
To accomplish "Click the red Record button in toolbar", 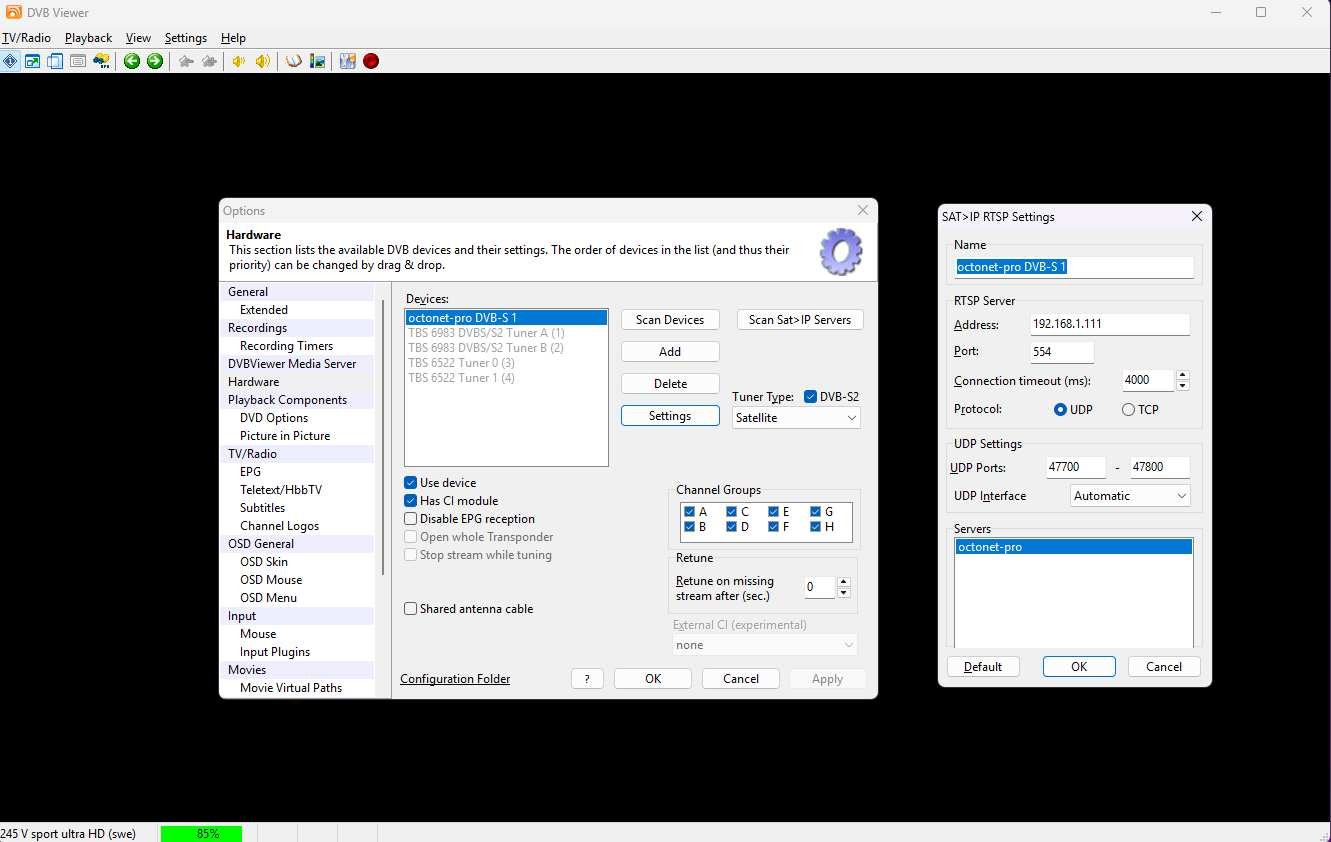I will click(371, 61).
